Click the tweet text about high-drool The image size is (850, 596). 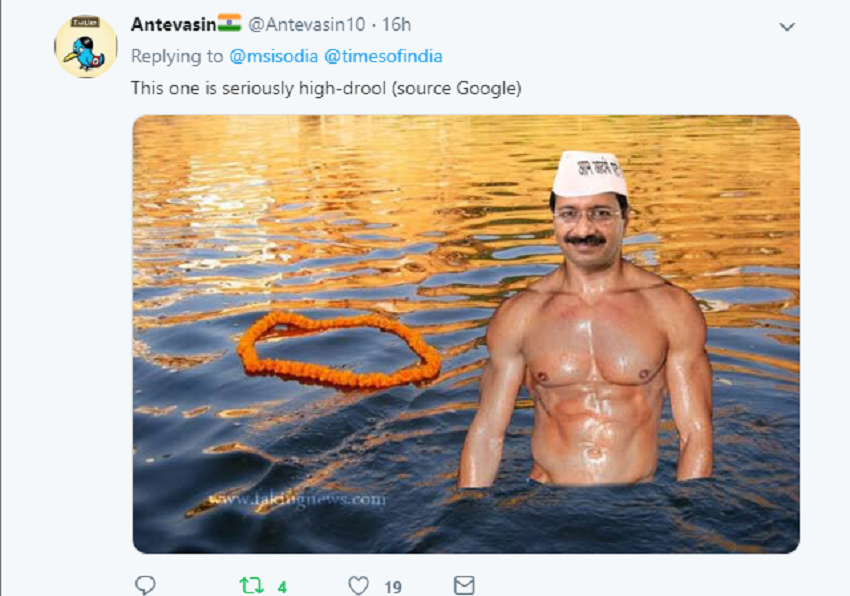326,88
